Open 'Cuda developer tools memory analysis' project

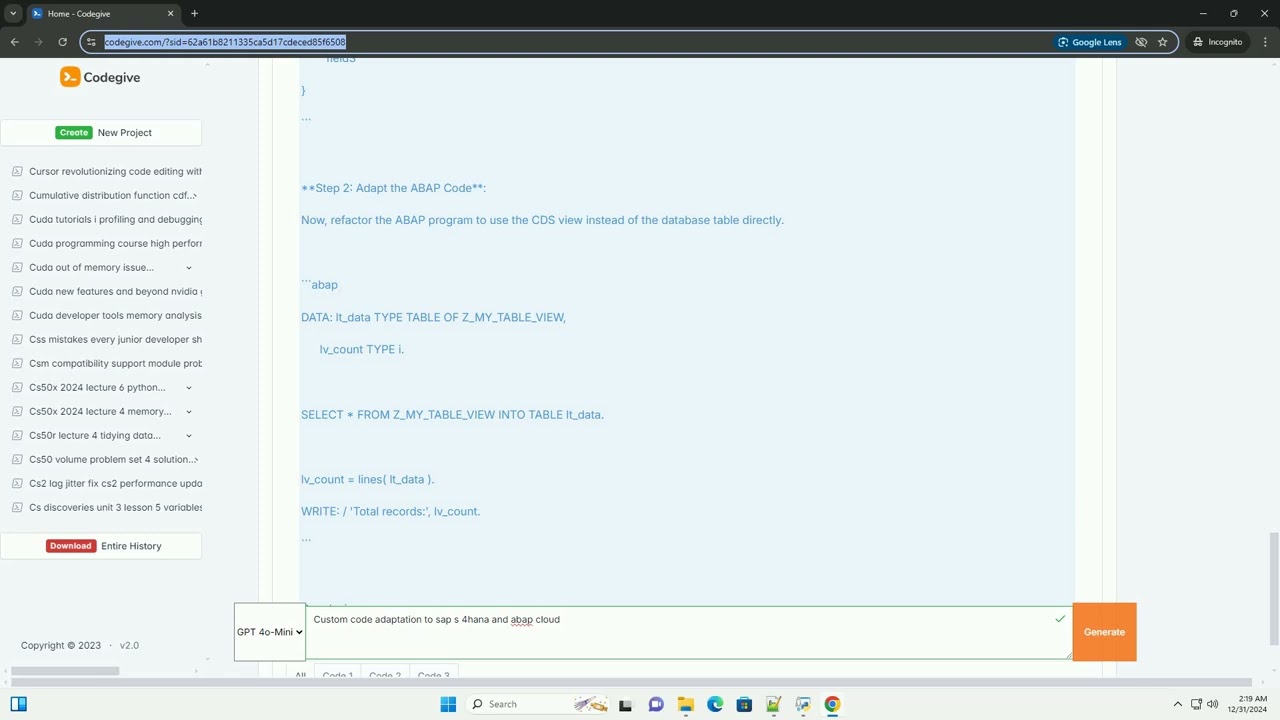[115, 315]
